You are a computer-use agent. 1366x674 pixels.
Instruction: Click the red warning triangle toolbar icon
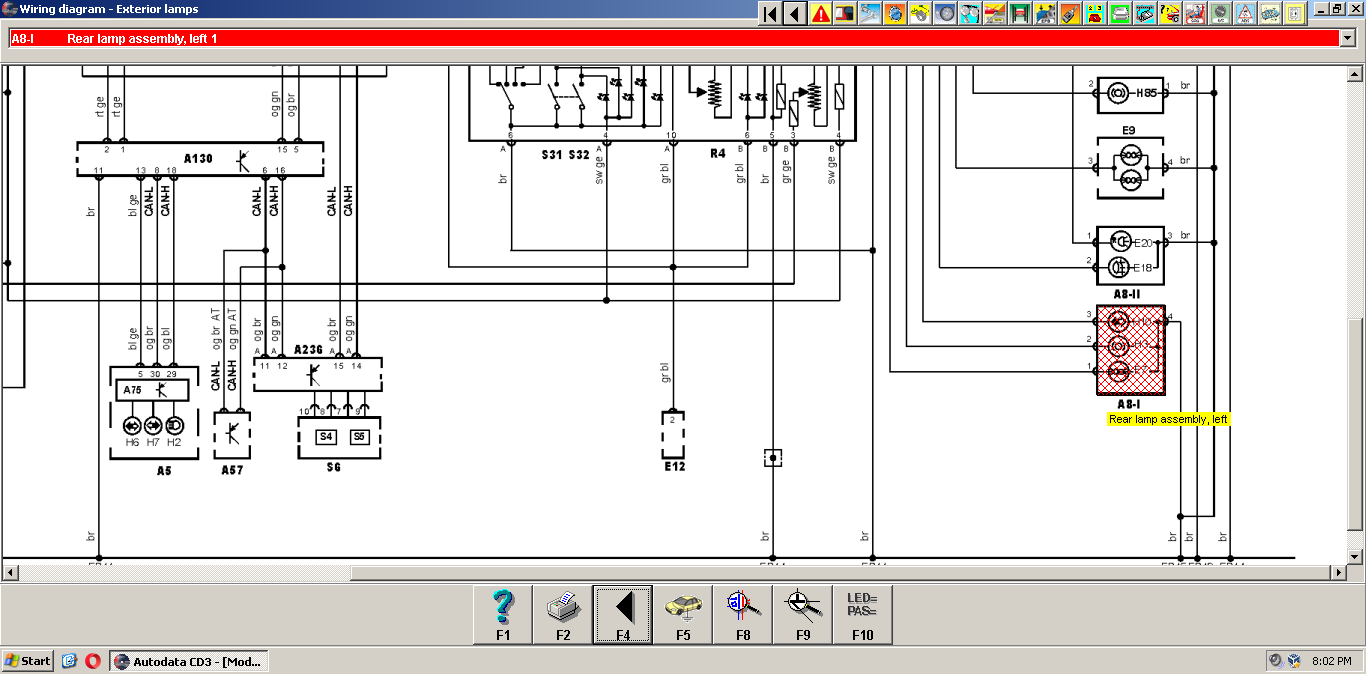tap(821, 13)
